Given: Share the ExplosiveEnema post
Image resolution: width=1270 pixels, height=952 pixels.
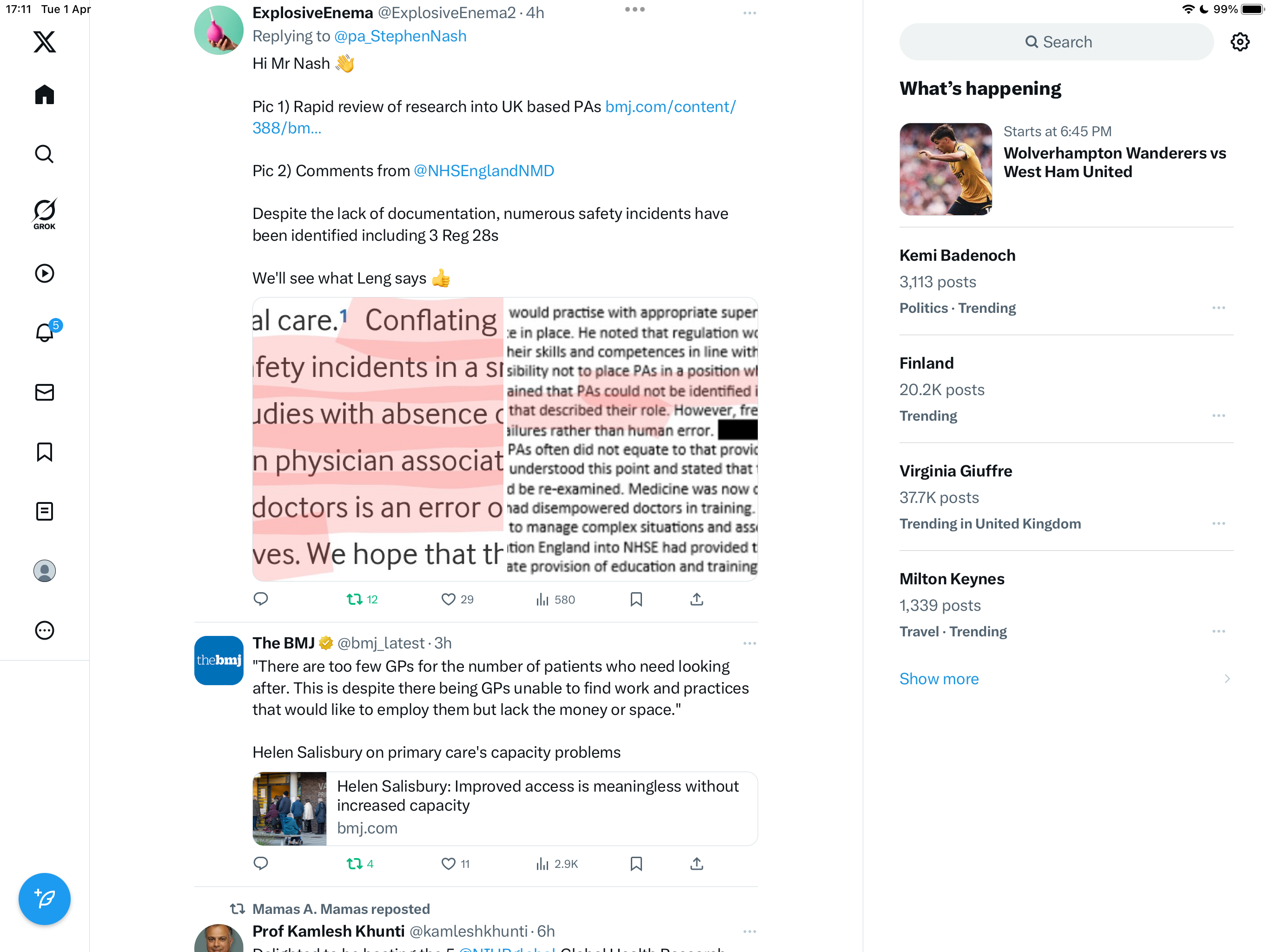Looking at the screenshot, I should click(696, 600).
